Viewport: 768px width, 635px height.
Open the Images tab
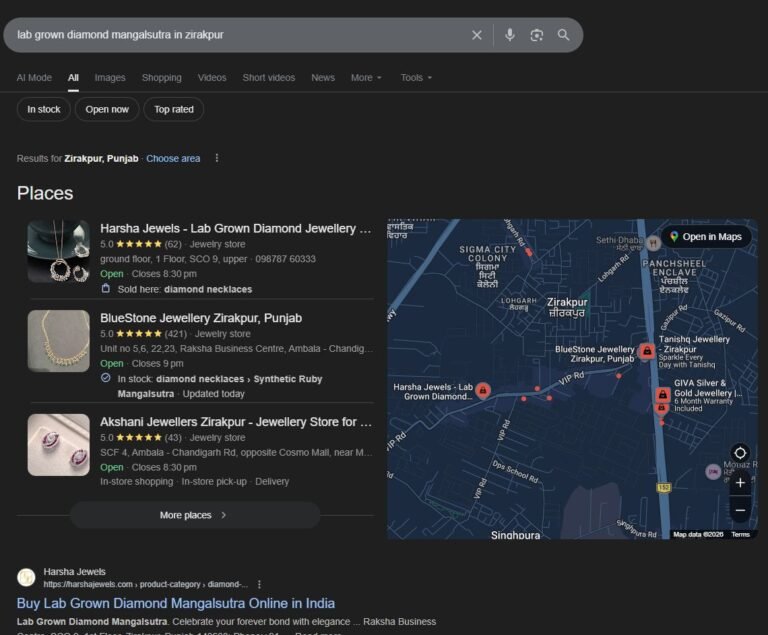pos(110,77)
